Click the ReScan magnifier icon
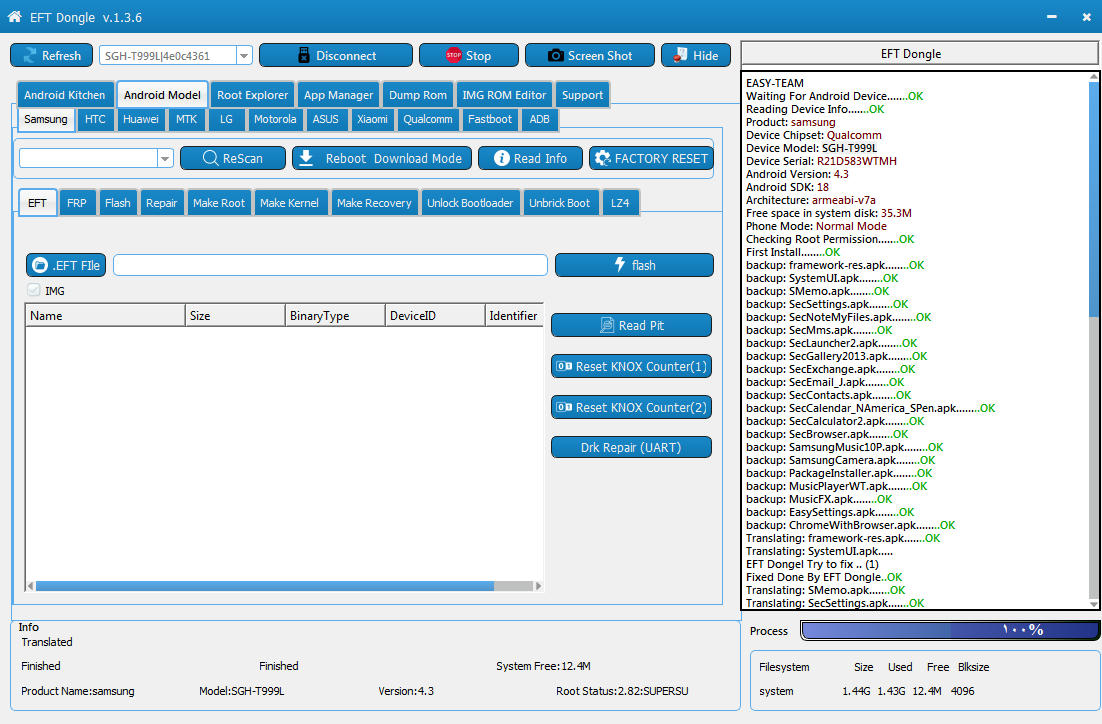The image size is (1102, 724). [x=210, y=158]
